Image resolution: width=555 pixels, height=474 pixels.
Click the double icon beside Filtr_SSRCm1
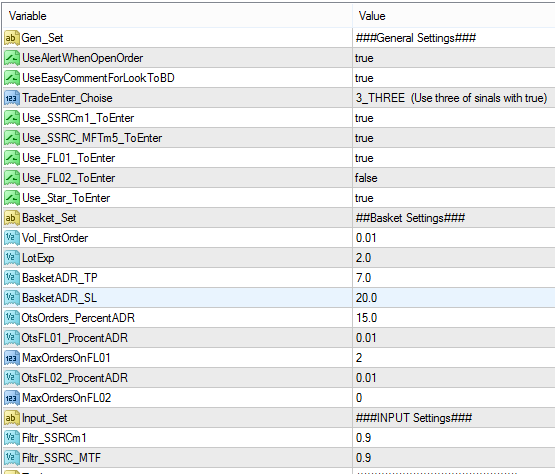click(x=11, y=438)
